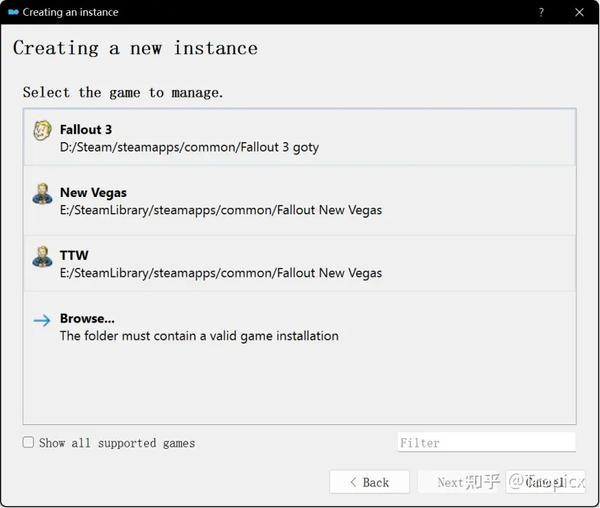Go Back to previous step
600x508 pixels.
[x=369, y=482]
